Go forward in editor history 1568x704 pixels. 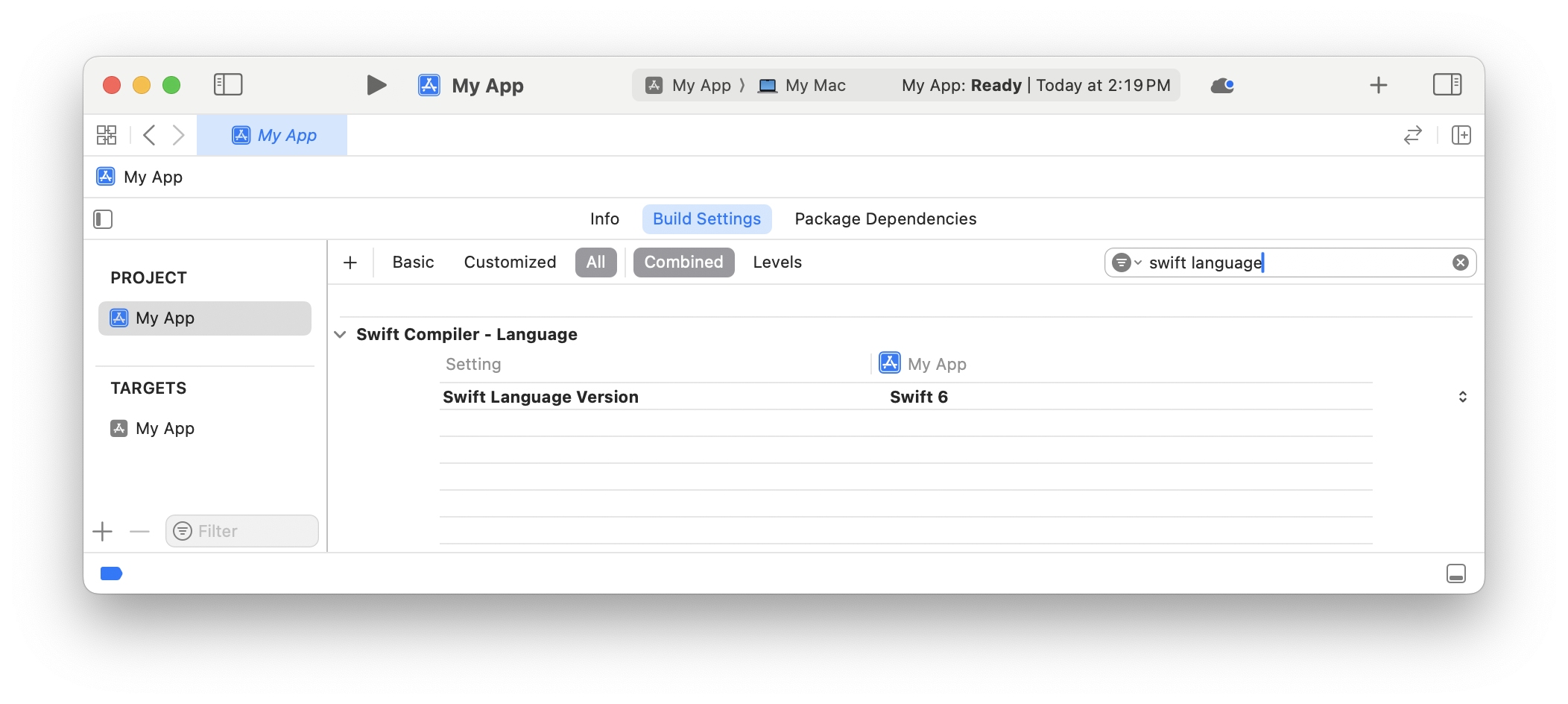[x=178, y=135]
